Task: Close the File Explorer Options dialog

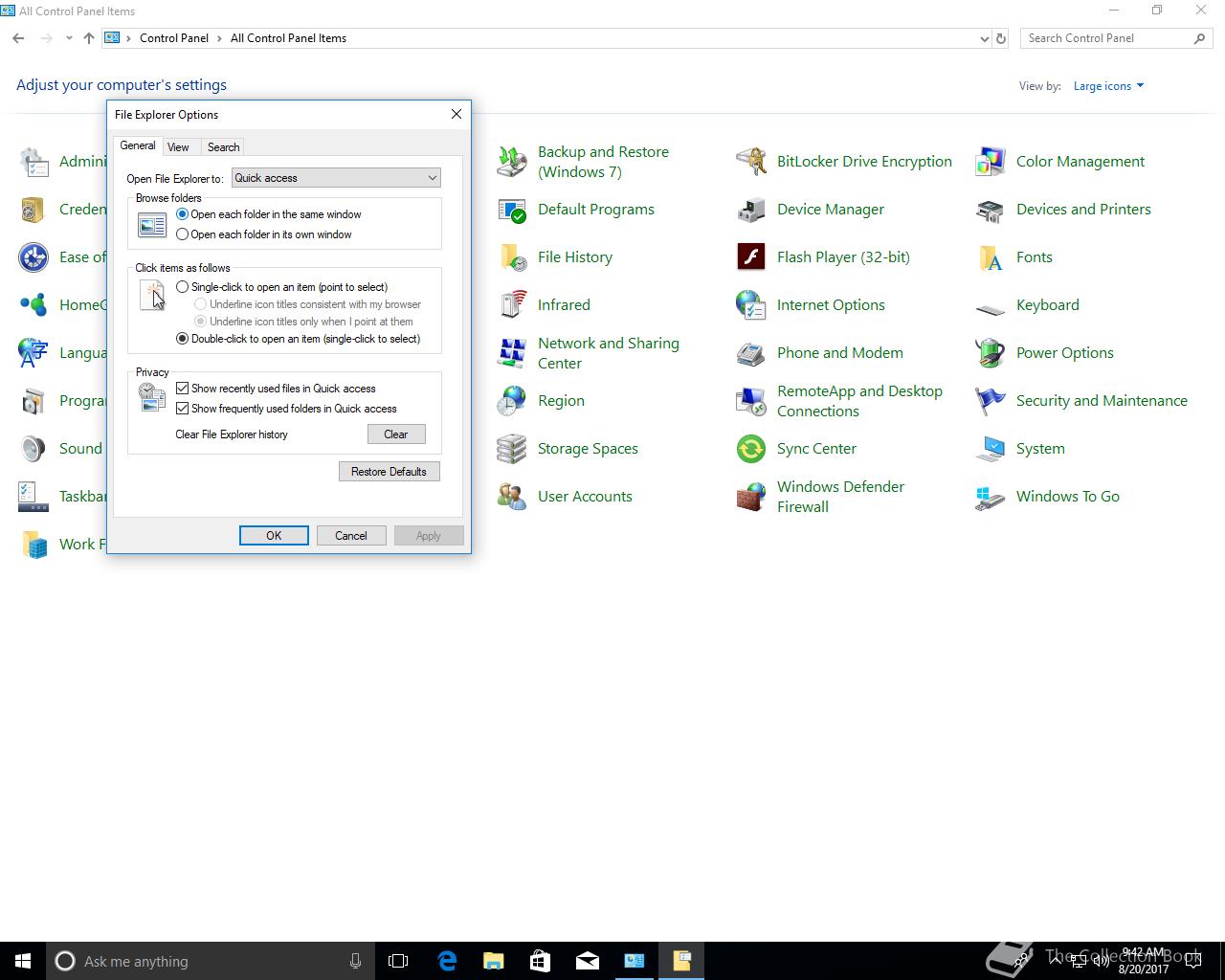Action: [457, 114]
